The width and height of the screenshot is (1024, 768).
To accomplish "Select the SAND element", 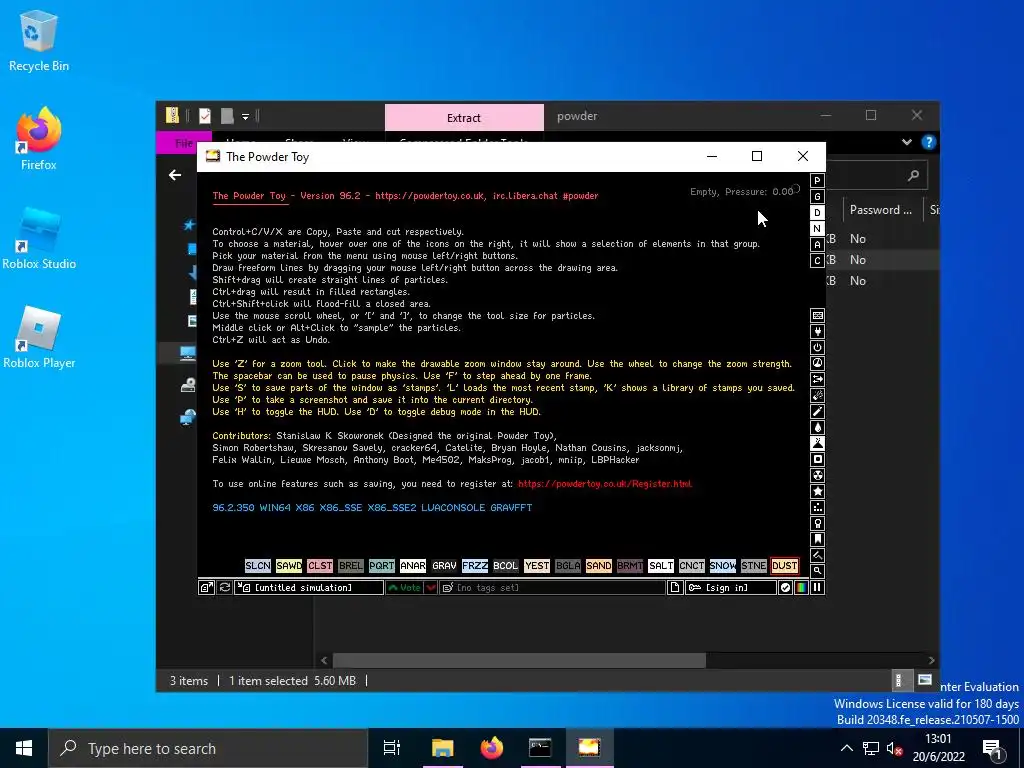I will click(x=598, y=566).
